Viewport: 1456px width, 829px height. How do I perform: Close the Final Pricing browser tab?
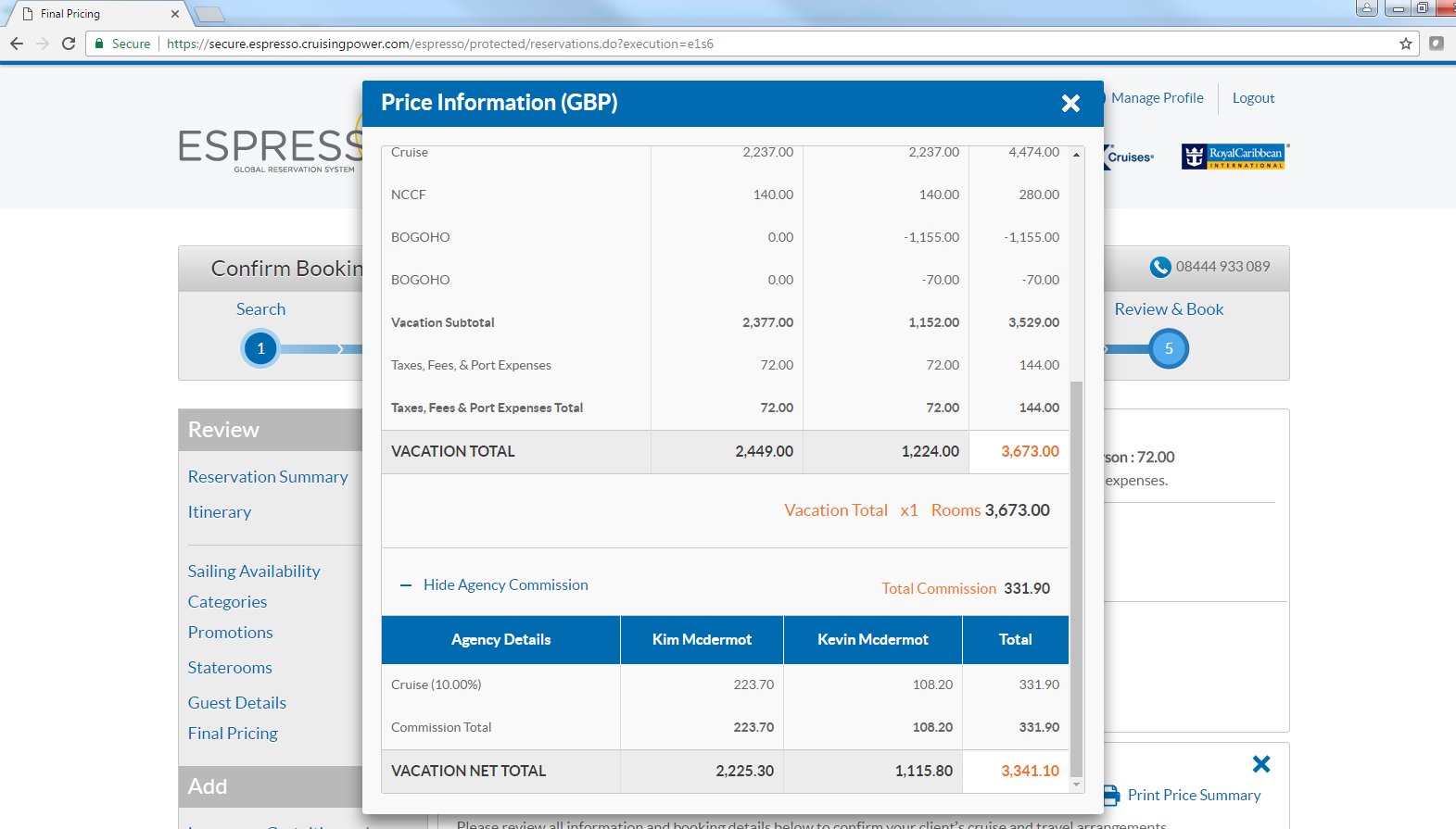(x=175, y=14)
